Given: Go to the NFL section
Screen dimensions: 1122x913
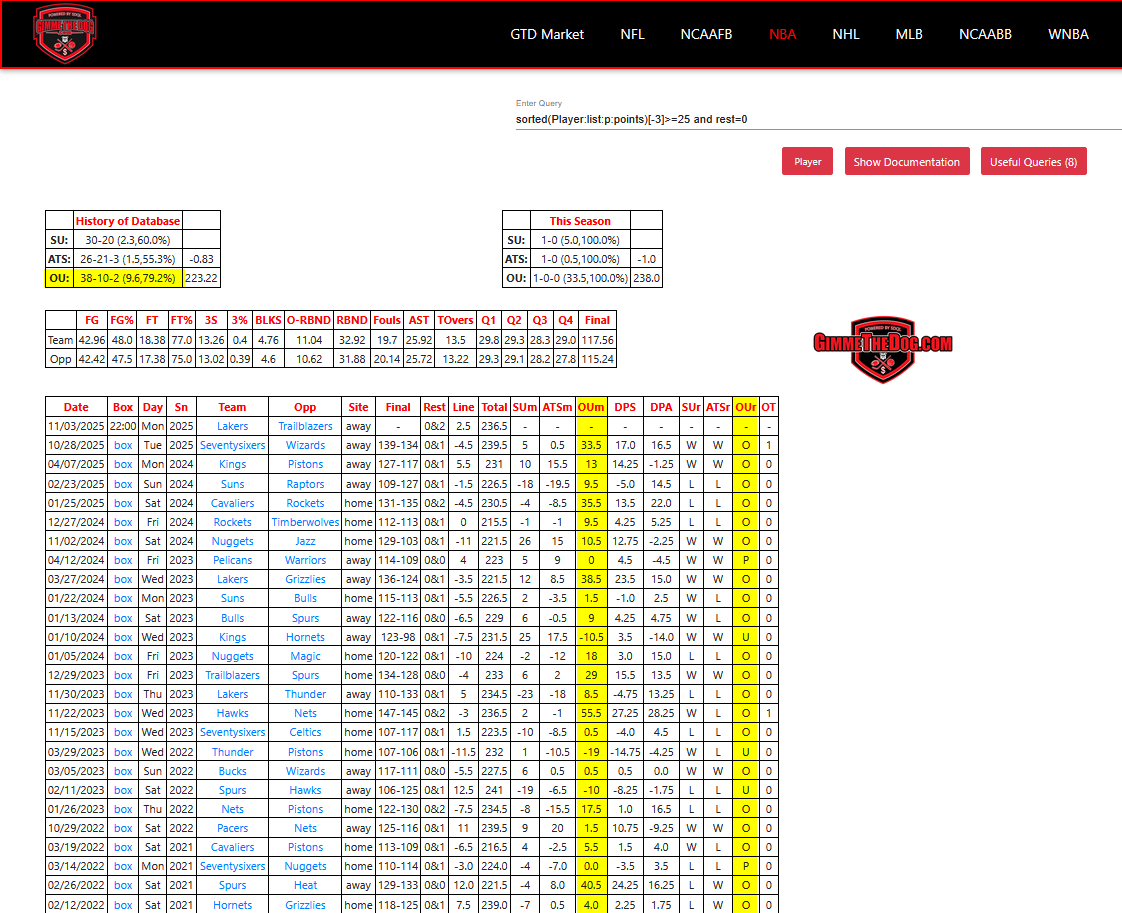Looking at the screenshot, I should (632, 34).
